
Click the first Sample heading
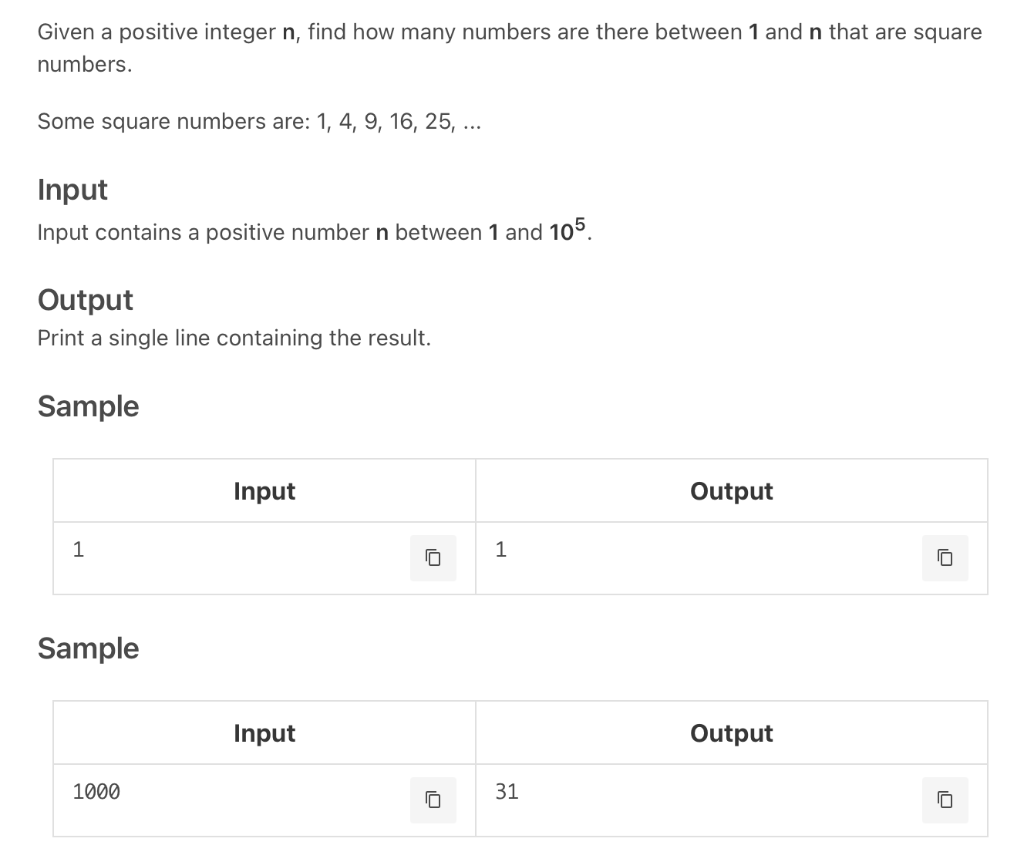(88, 406)
